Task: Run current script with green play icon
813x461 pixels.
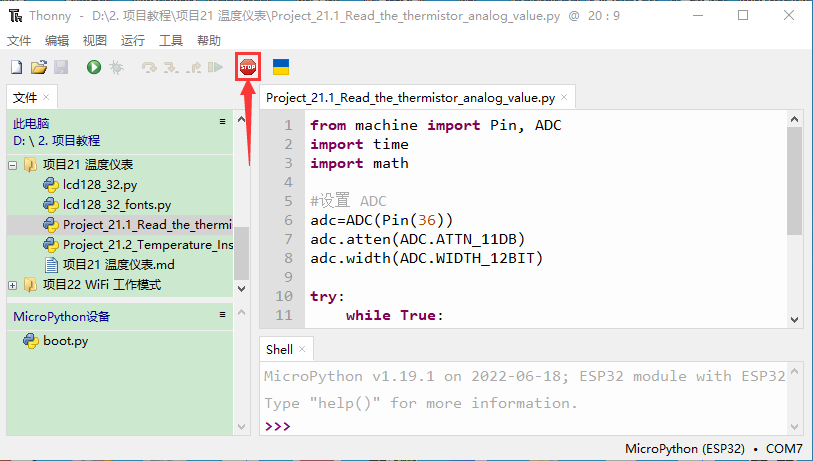Action: 93,67
